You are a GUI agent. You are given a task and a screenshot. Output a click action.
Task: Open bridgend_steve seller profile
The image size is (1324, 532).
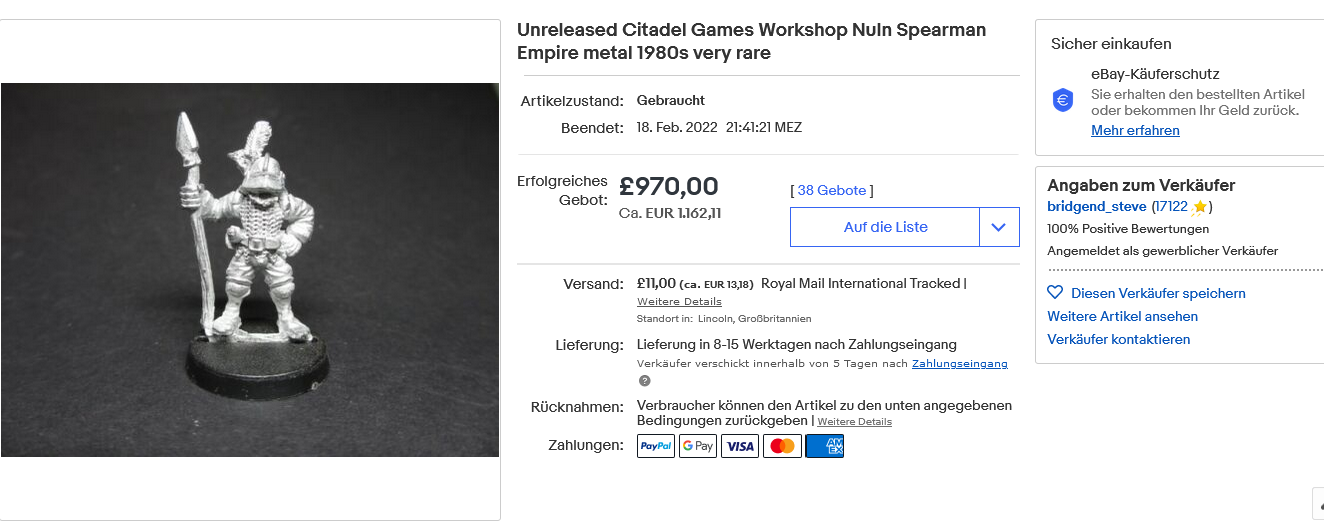pos(1097,207)
